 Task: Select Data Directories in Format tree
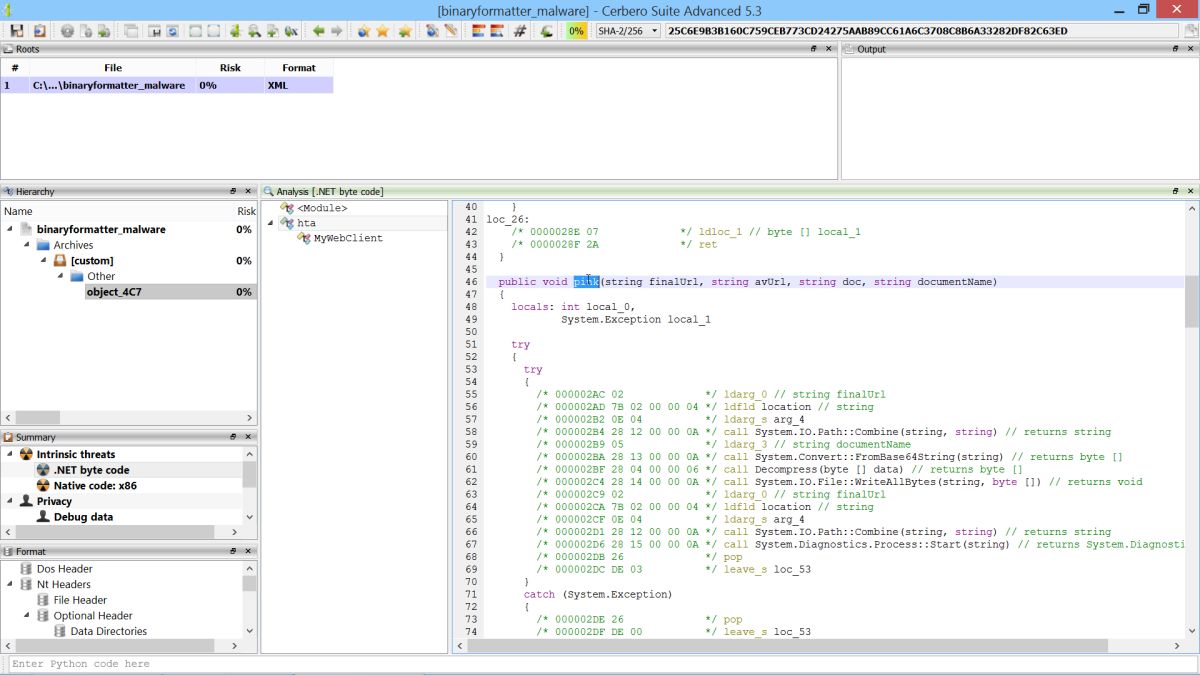click(108, 631)
